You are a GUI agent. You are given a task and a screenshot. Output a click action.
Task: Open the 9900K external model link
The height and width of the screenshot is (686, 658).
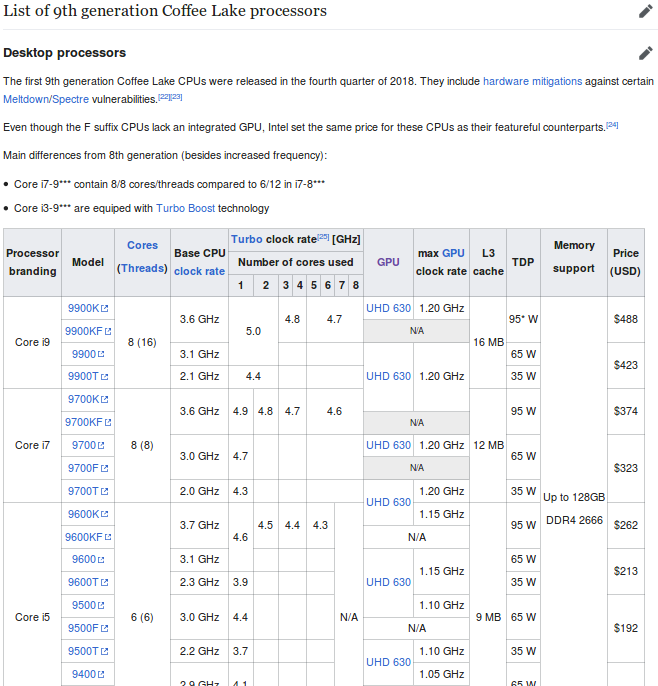(82, 308)
